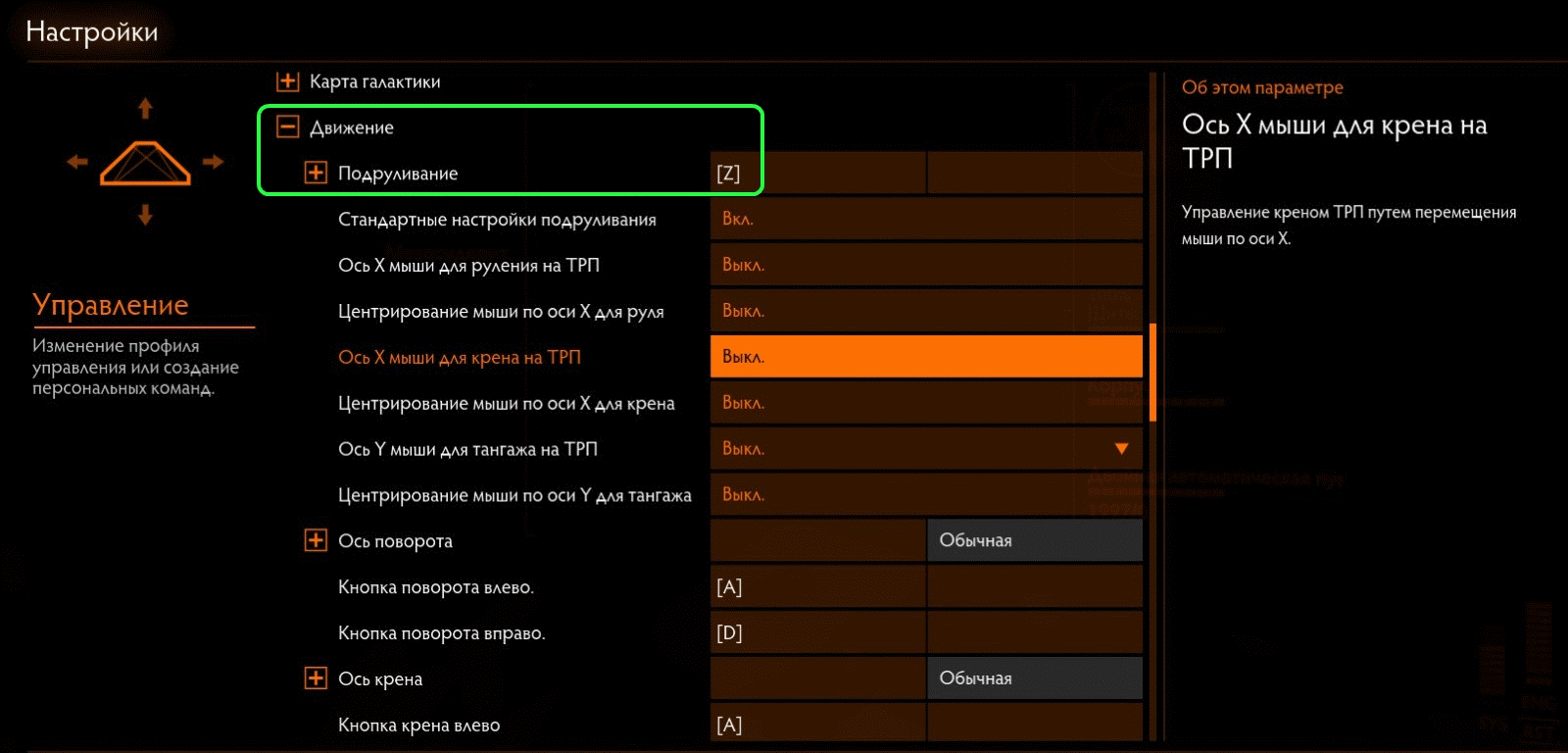Toggle Ось X мыши для руления на ТРП
1568x753 pixels.
coord(926,265)
